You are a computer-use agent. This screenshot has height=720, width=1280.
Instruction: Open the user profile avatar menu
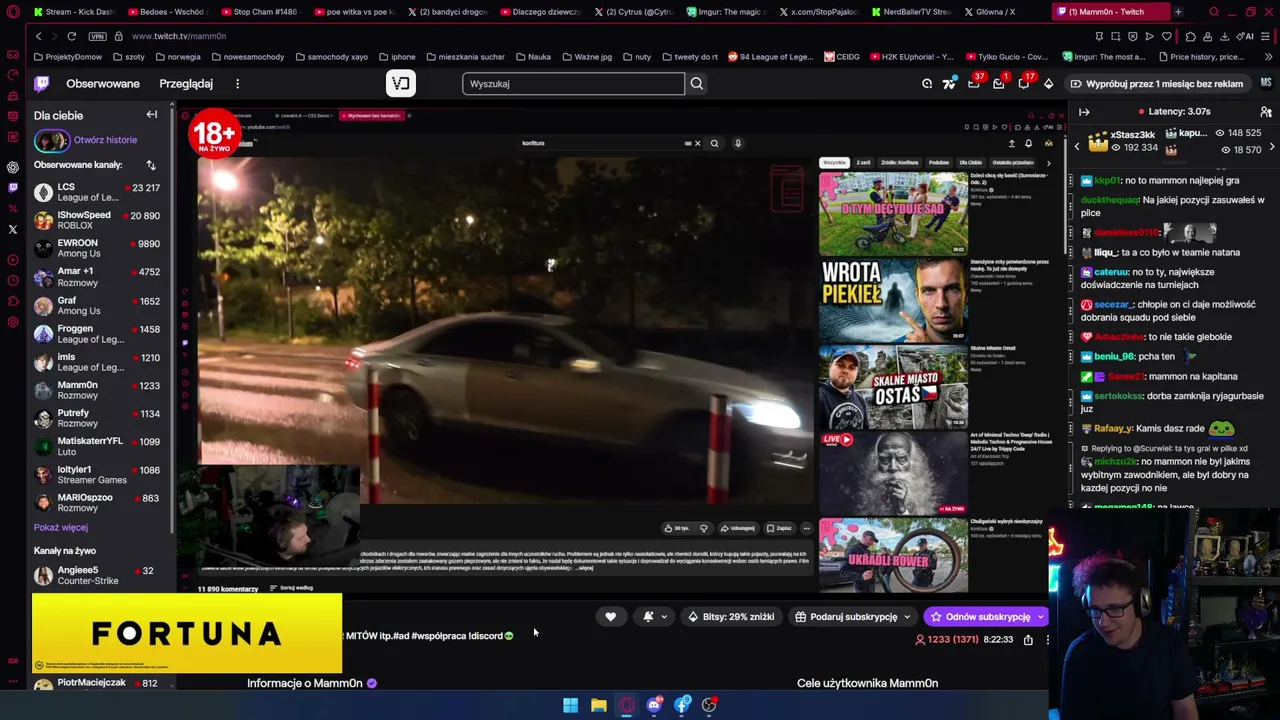(1266, 84)
